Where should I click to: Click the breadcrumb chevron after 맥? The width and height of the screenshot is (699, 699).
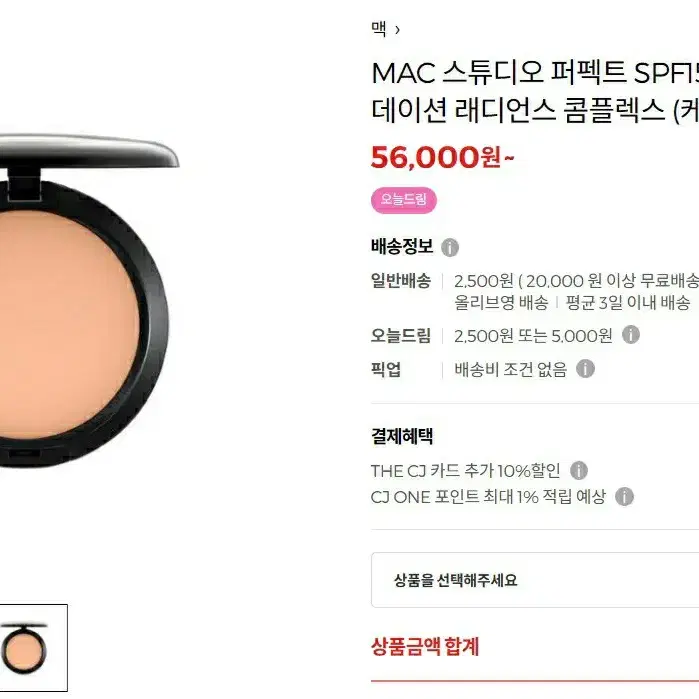[x=397, y=30]
